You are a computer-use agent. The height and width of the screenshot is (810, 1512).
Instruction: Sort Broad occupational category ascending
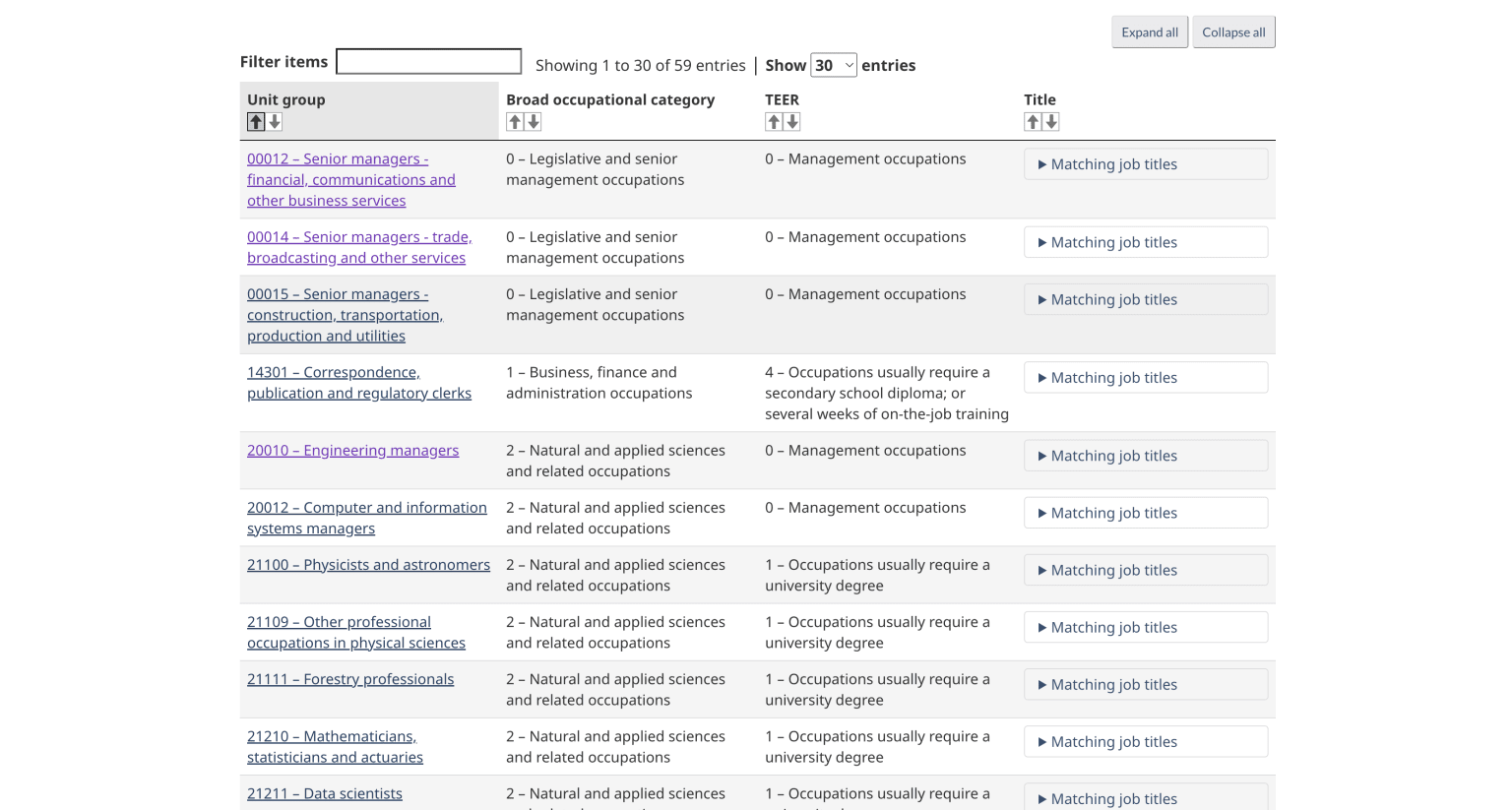[x=515, y=122]
